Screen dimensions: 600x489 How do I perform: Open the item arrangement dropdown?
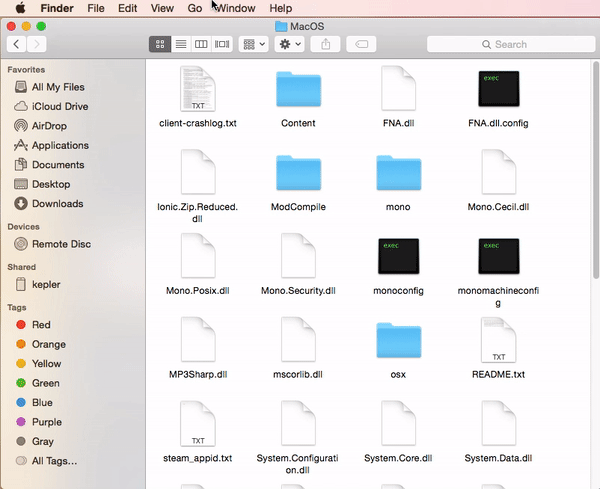(254, 44)
